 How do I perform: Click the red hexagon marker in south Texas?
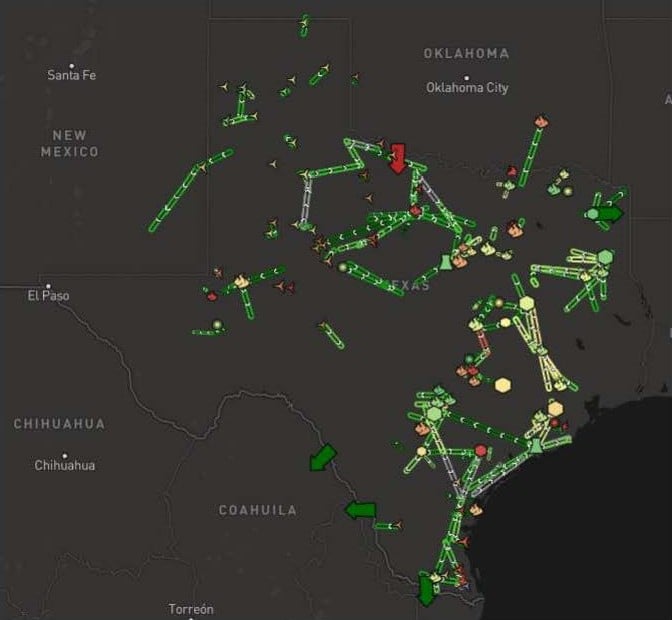coord(481,451)
